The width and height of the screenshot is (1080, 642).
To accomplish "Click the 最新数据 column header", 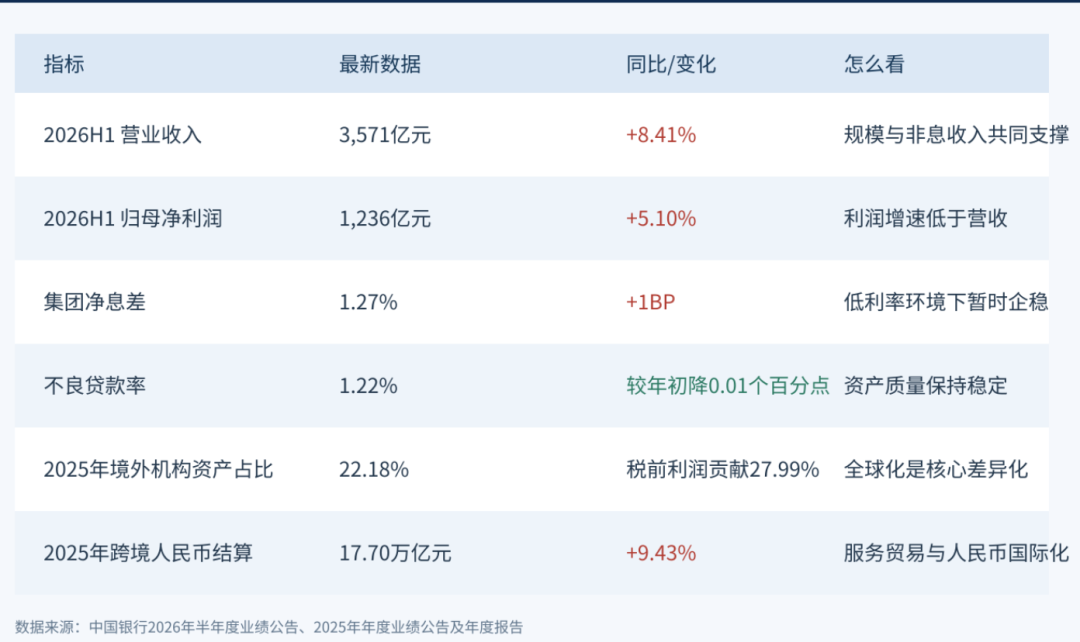I will (x=380, y=64).
